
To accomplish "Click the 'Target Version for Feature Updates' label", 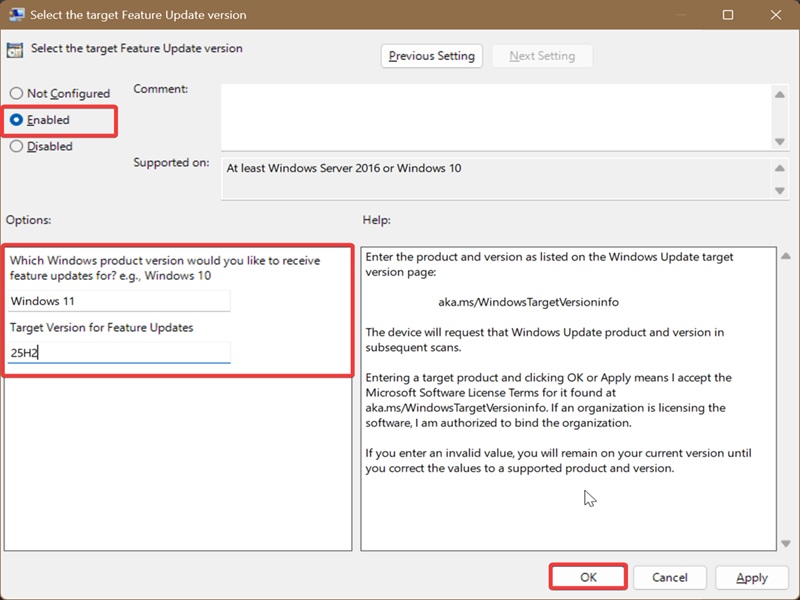I will (x=102, y=328).
